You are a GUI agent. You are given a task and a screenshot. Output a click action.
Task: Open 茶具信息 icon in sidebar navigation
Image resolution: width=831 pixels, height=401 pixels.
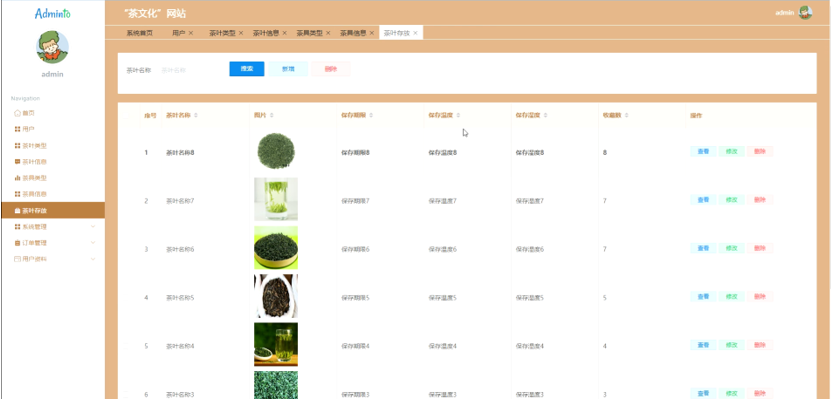pyautogui.click(x=17, y=194)
